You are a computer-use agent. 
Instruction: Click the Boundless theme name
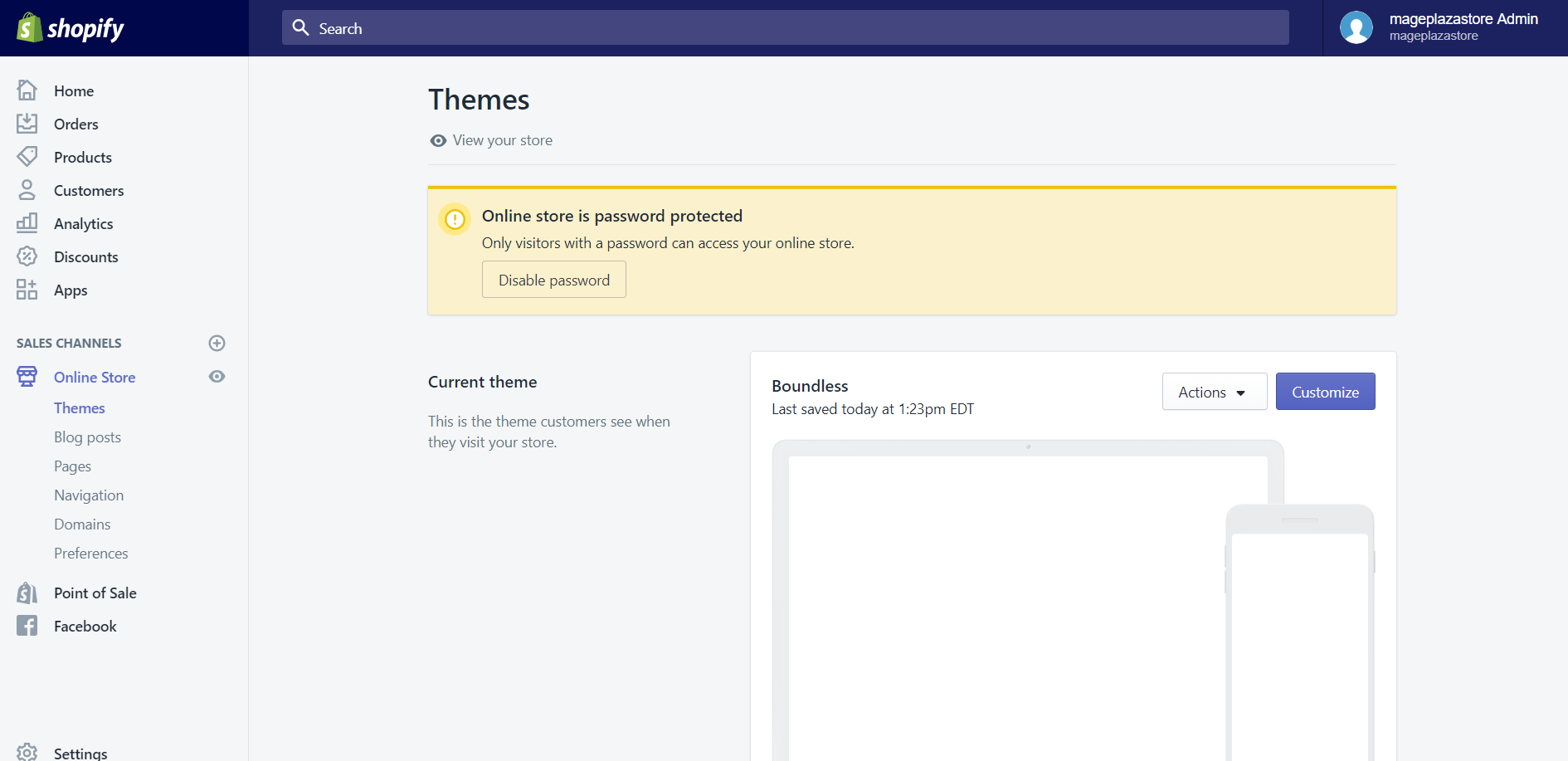[810, 386]
